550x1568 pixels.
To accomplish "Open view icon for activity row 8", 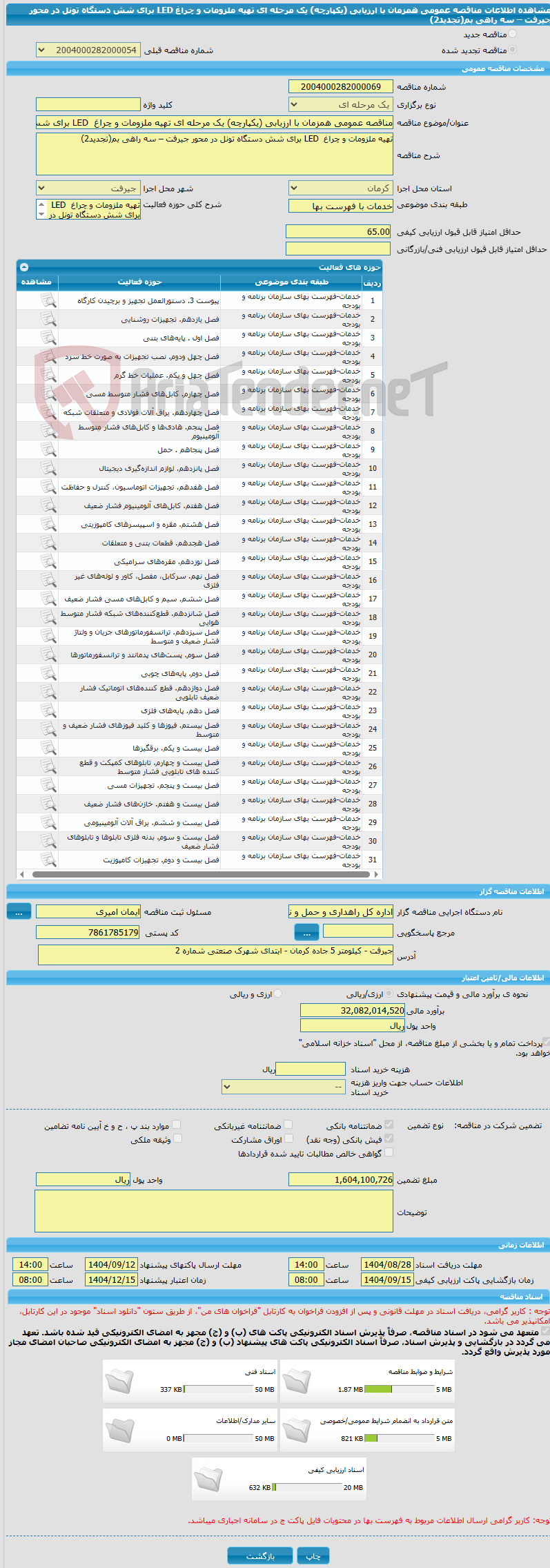I will click(x=48, y=431).
